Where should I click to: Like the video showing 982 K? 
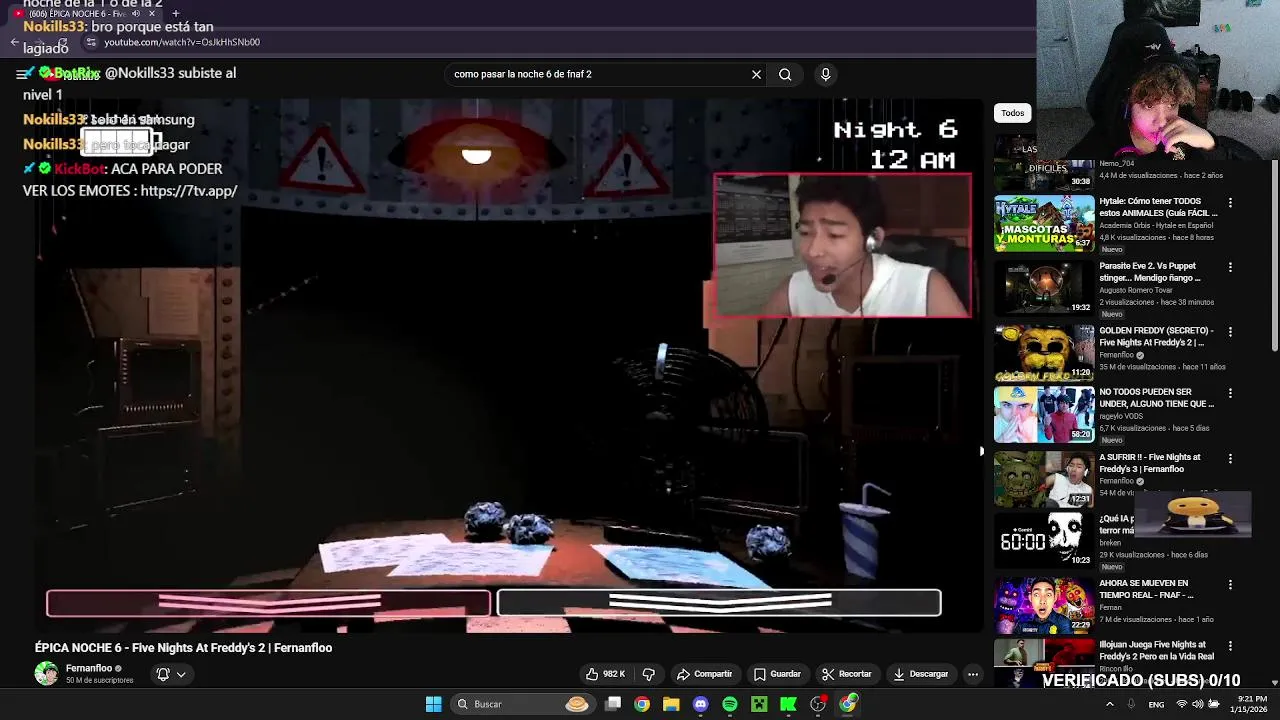606,674
